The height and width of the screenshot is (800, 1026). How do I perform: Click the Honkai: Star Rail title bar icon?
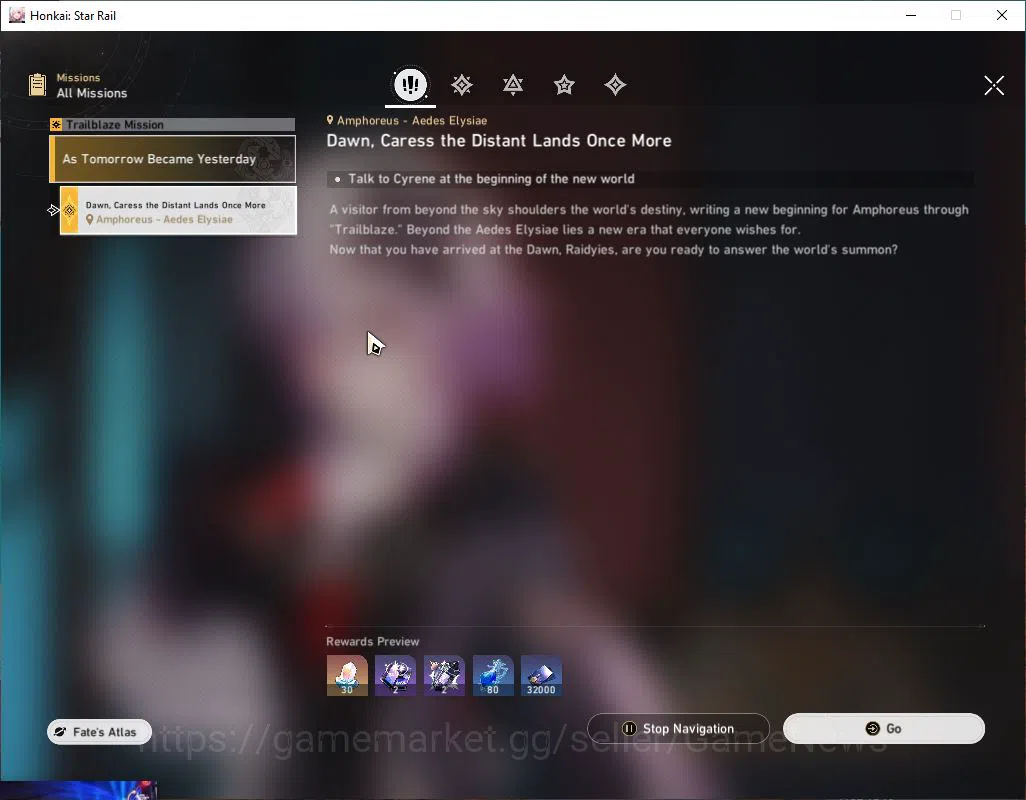16,15
